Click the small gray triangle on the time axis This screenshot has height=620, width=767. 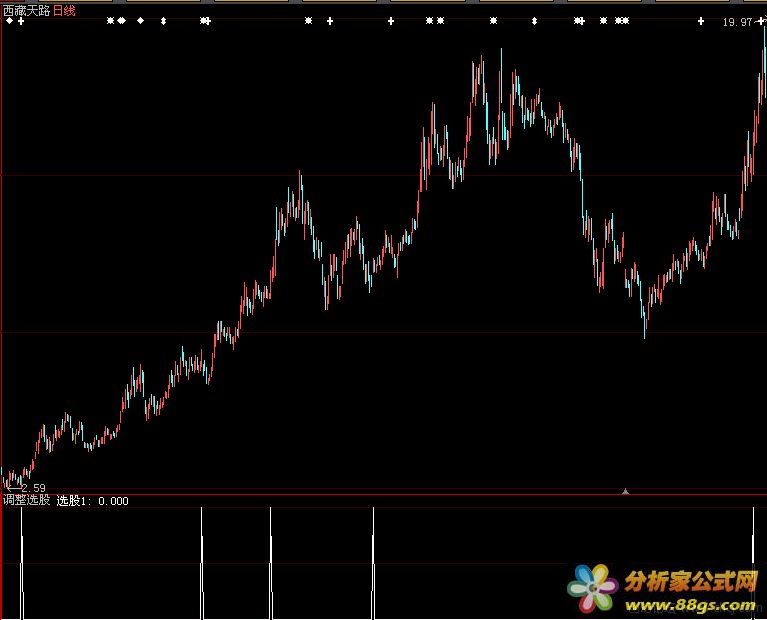[x=625, y=491]
